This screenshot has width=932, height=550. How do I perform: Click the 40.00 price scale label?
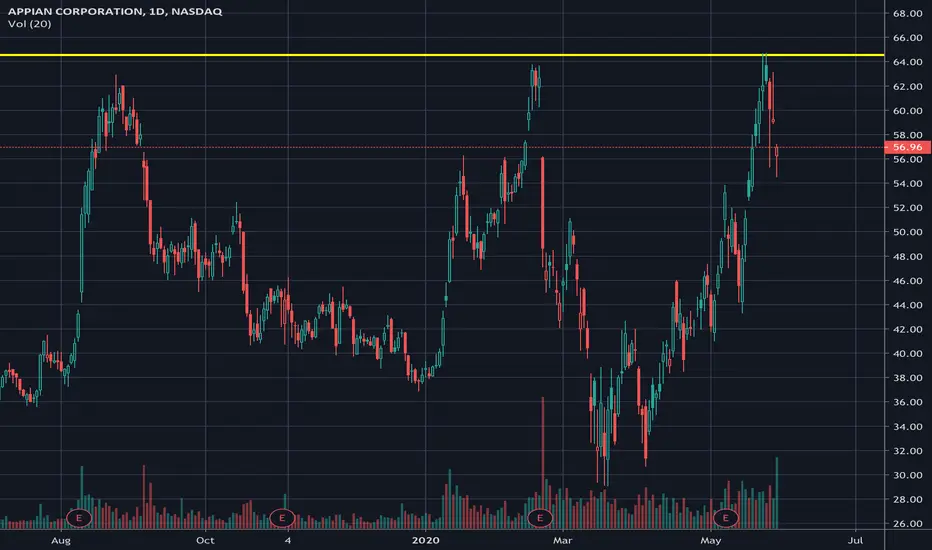[908, 354]
